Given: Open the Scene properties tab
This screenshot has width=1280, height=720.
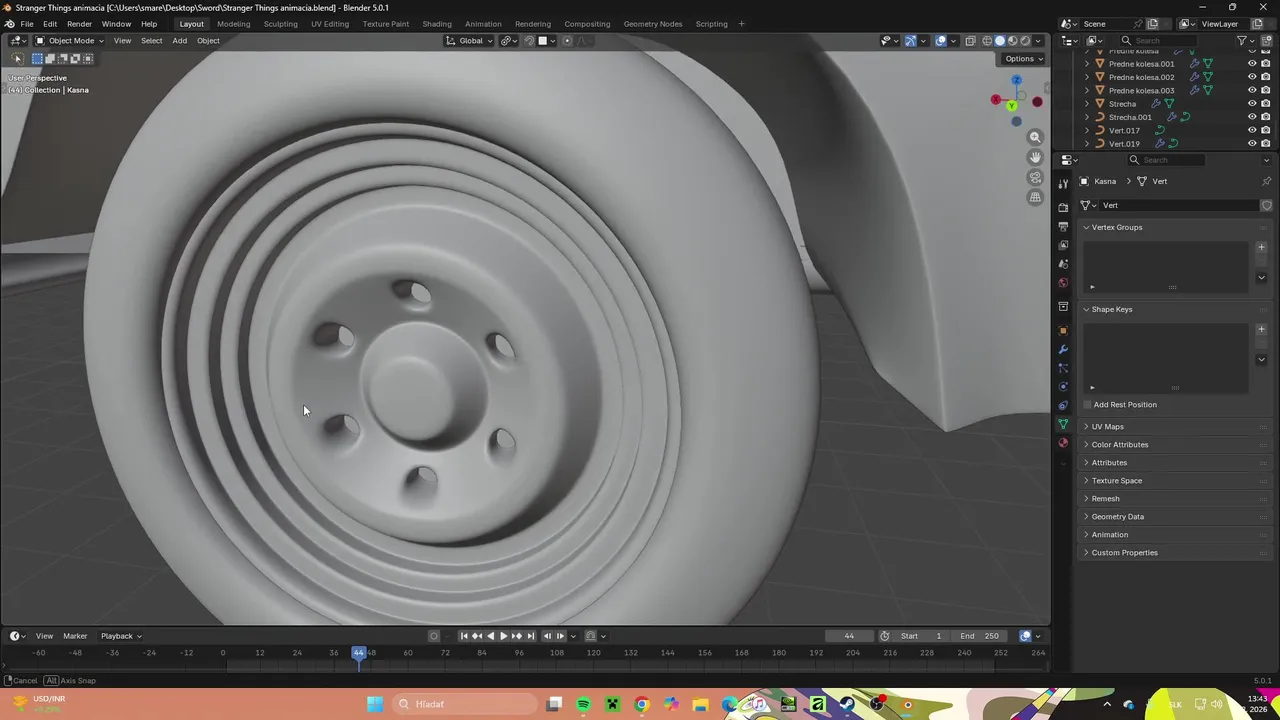Looking at the screenshot, I should click(1063, 264).
